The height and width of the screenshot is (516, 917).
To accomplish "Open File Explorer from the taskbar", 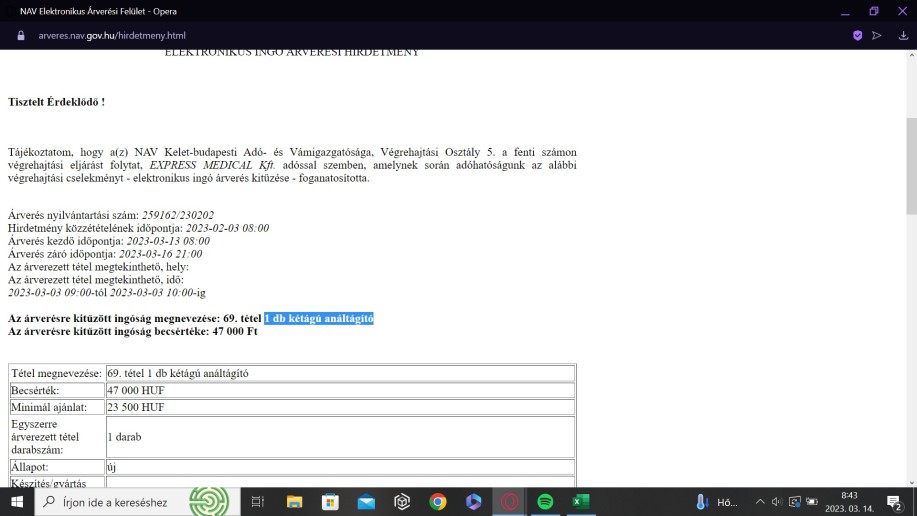I will [x=294, y=502].
